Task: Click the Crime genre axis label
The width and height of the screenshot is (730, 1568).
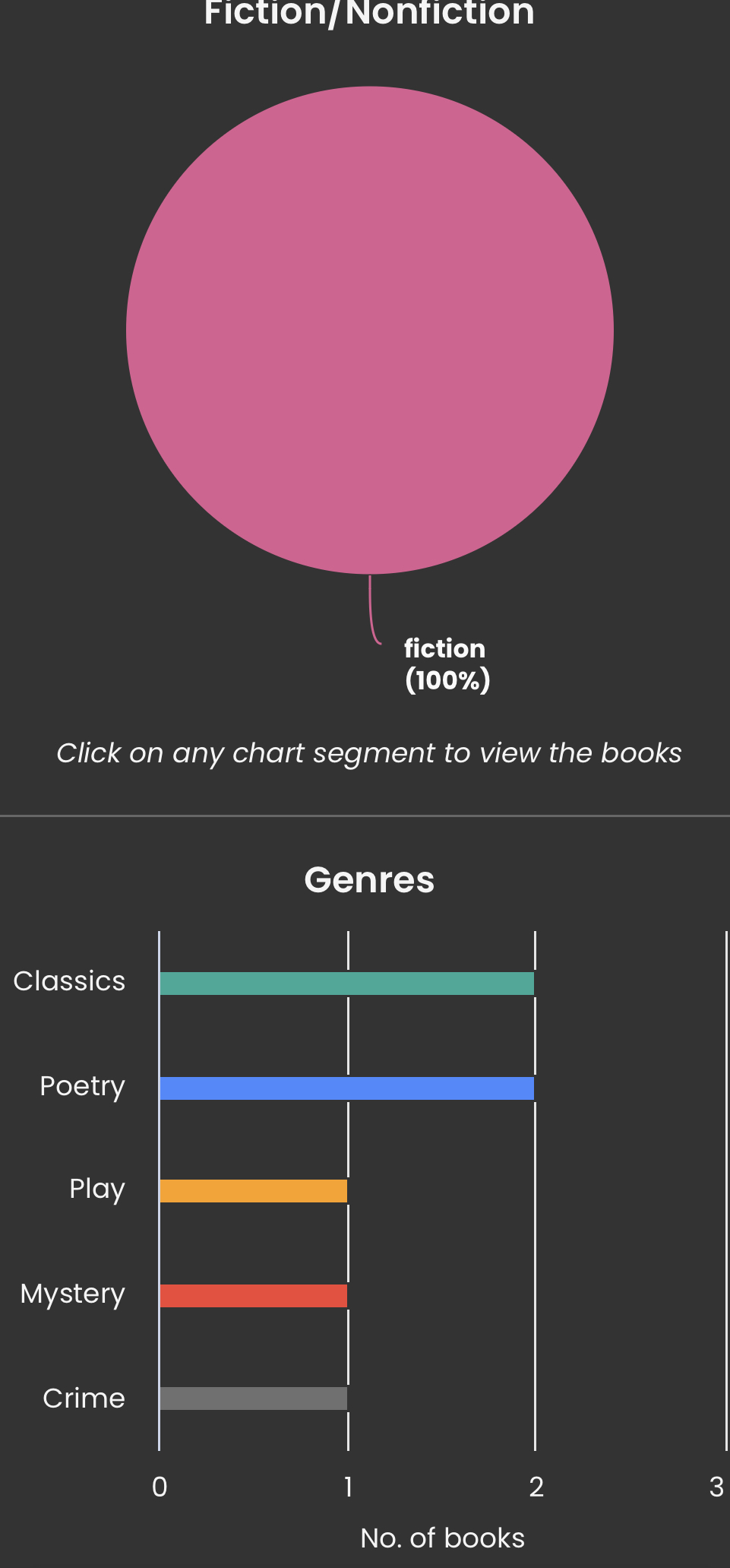Action: coord(84,1399)
